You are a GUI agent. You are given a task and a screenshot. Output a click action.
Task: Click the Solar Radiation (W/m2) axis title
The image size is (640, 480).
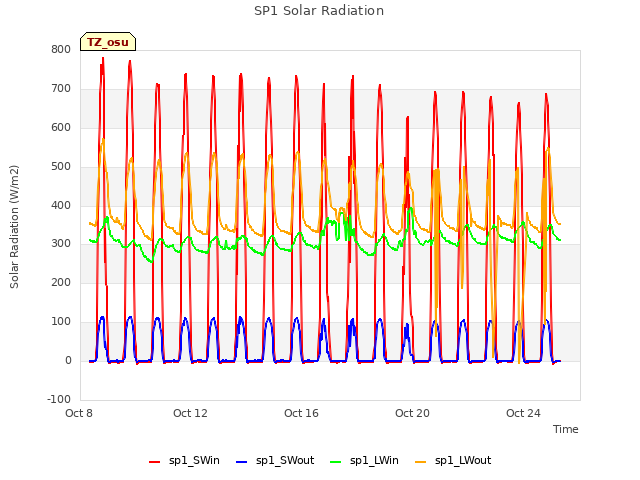tap(14, 227)
